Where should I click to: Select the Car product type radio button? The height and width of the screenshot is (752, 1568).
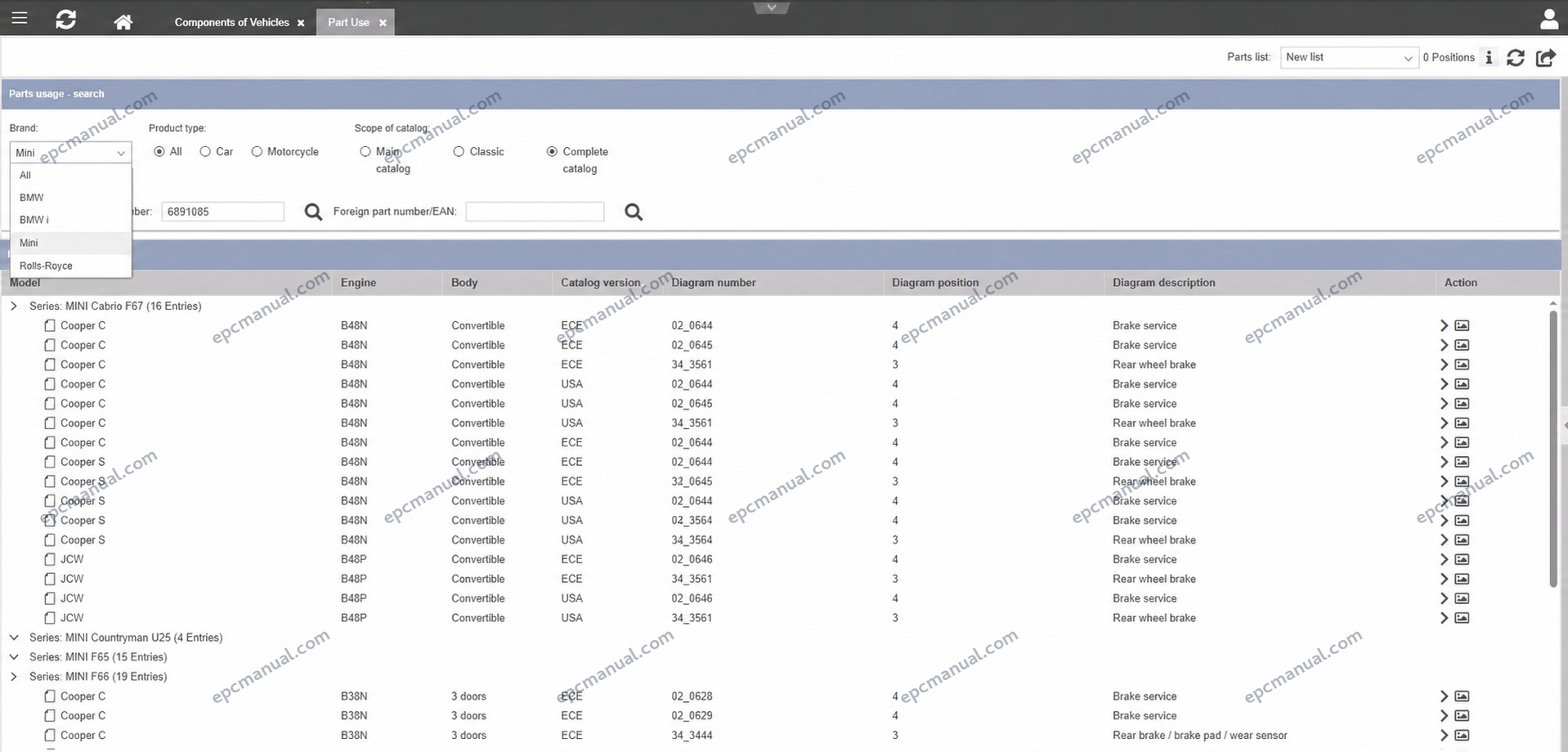click(205, 152)
